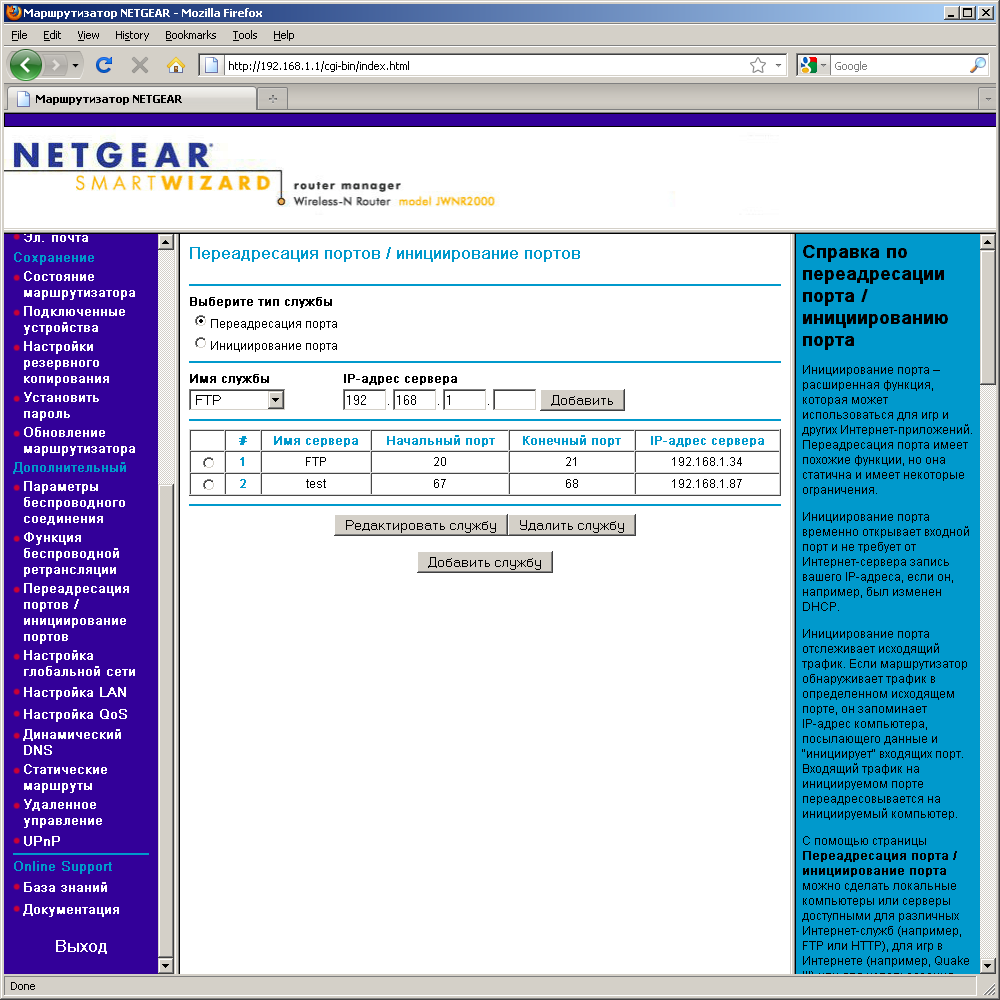Open the Tools menu
This screenshot has height=1000, width=1000.
click(x=244, y=35)
